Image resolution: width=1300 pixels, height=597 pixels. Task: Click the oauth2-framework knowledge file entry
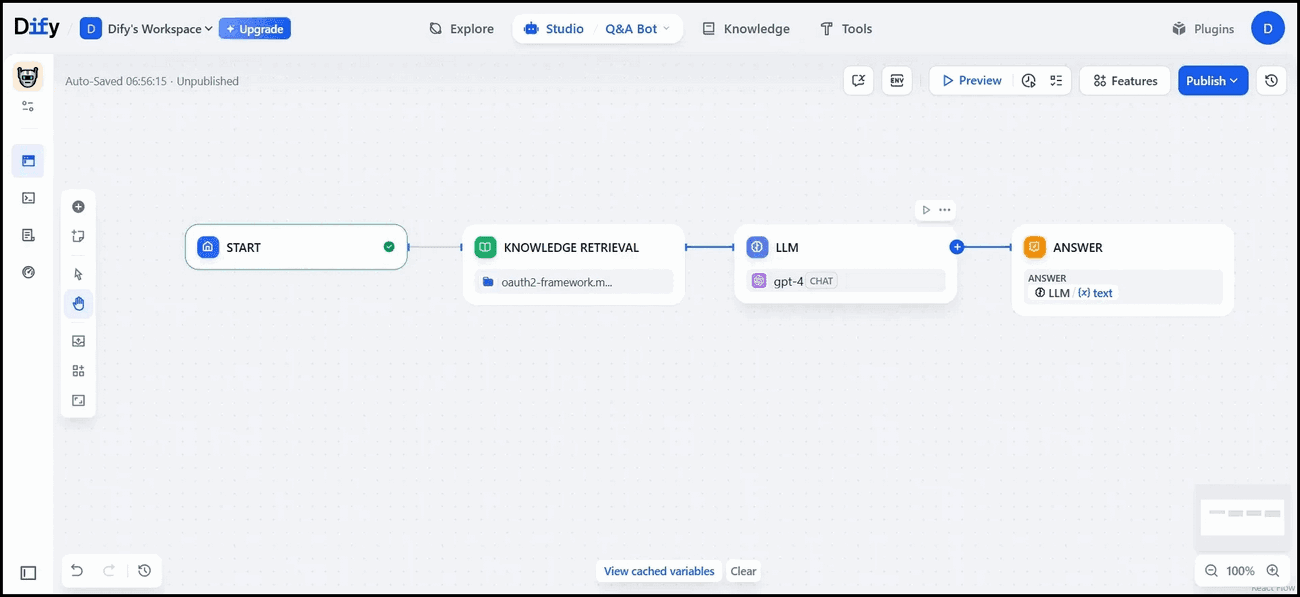[x=573, y=282]
